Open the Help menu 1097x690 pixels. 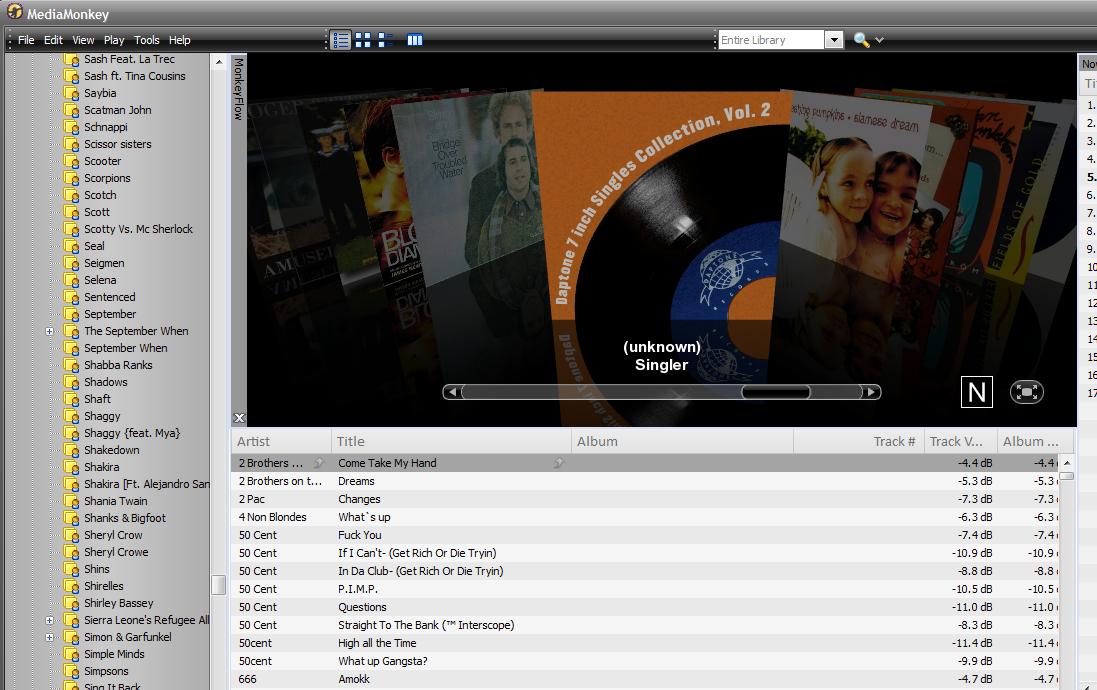click(179, 40)
